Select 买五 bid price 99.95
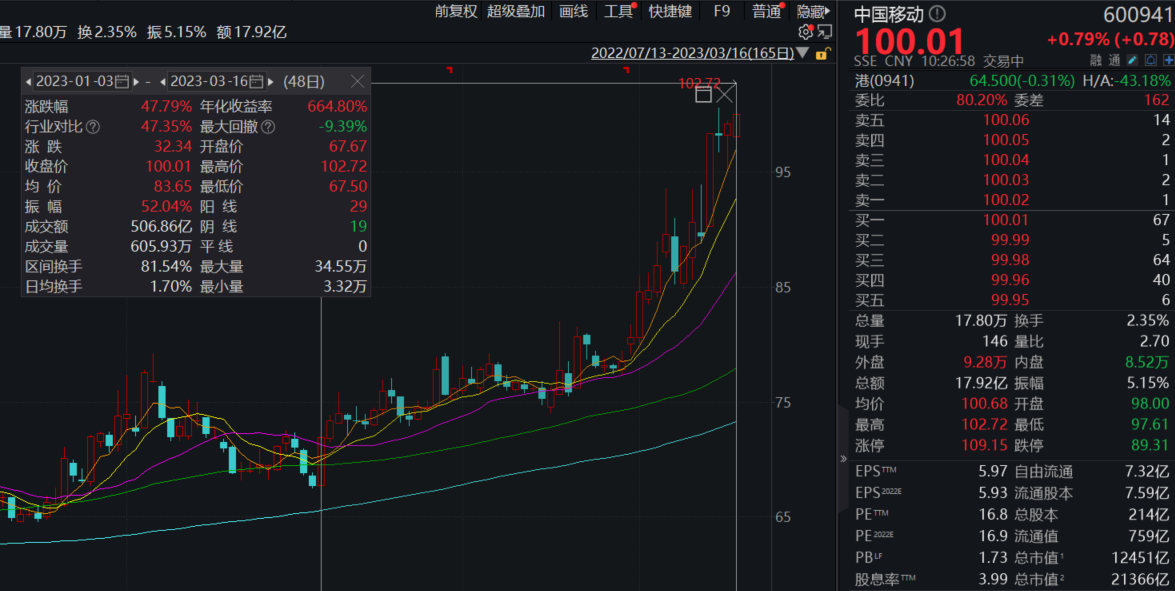1175x591 pixels. click(1010, 300)
